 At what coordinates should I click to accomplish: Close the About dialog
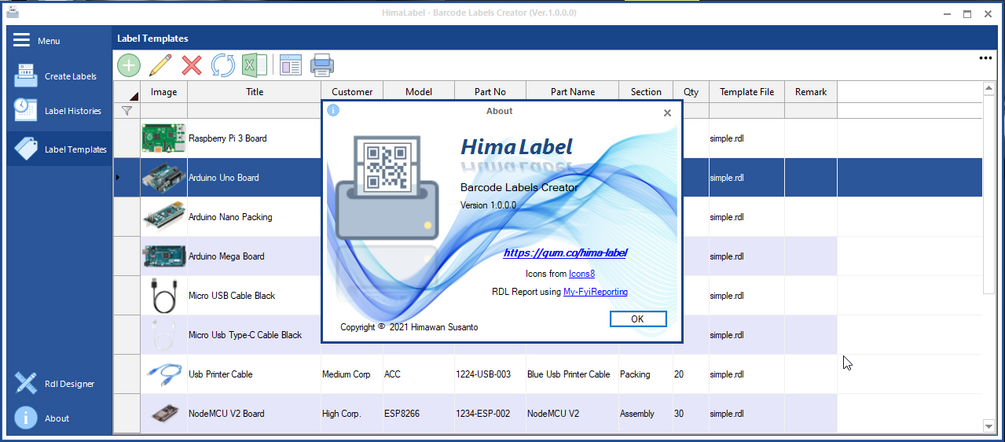point(667,113)
